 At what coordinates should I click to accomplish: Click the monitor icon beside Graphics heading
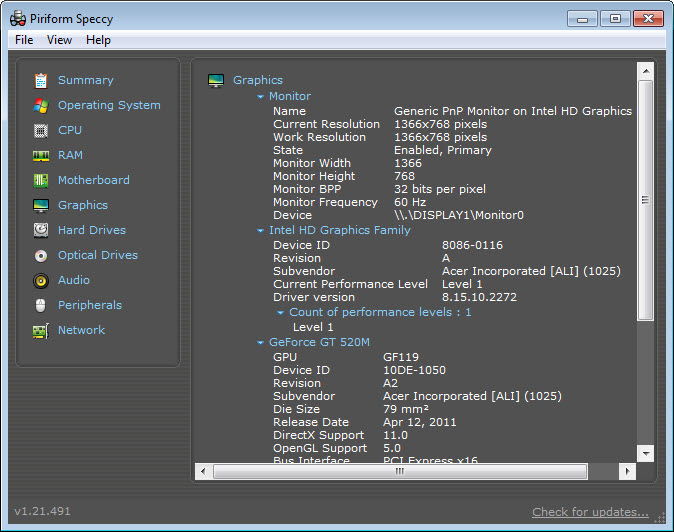[x=216, y=80]
